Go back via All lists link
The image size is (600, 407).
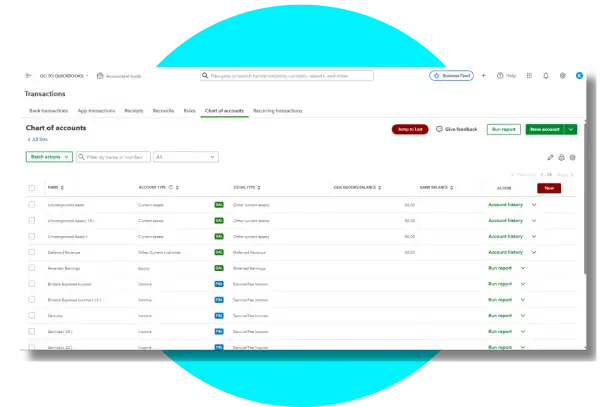click(38, 139)
